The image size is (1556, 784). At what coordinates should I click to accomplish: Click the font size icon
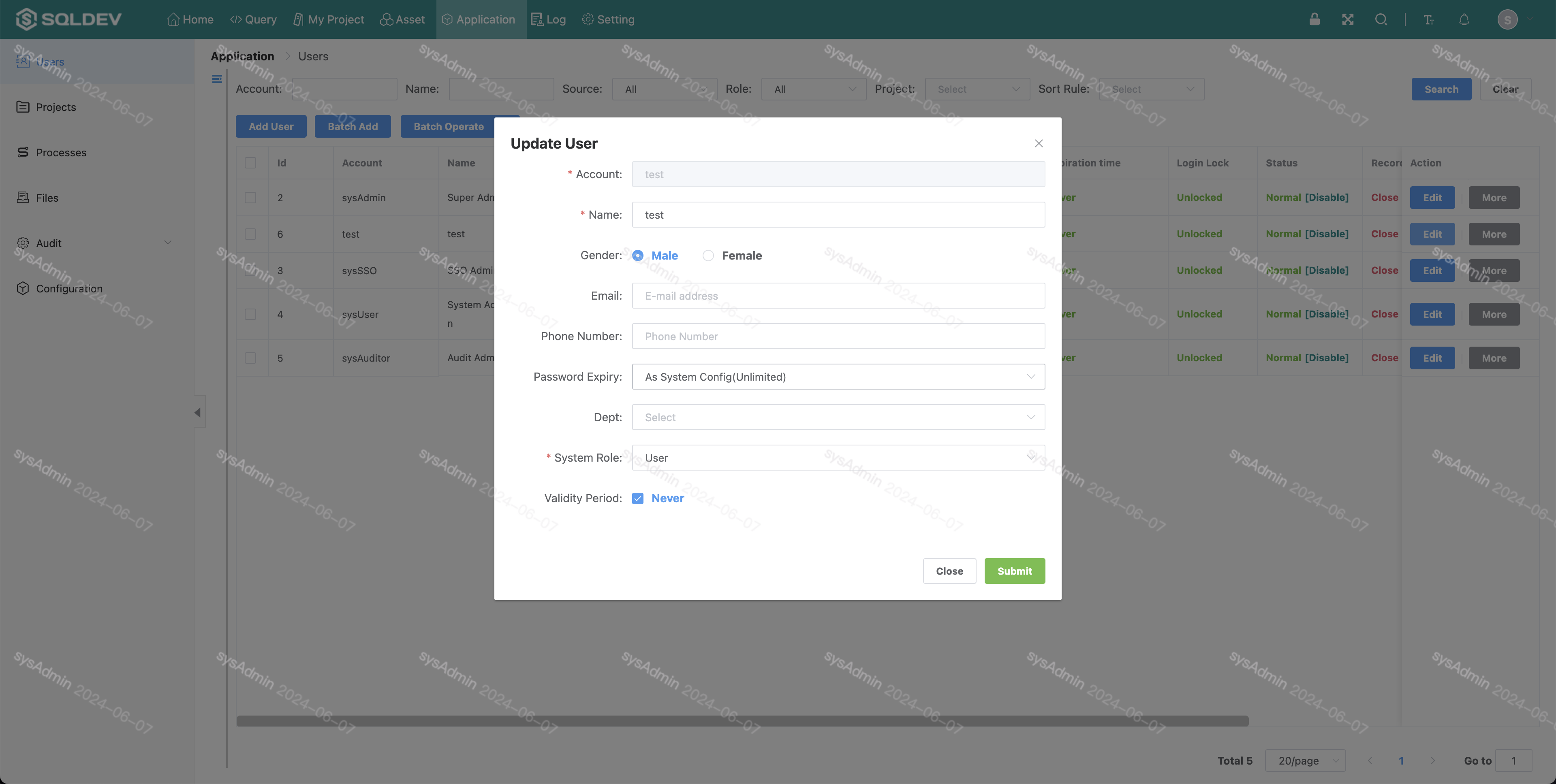click(x=1428, y=19)
